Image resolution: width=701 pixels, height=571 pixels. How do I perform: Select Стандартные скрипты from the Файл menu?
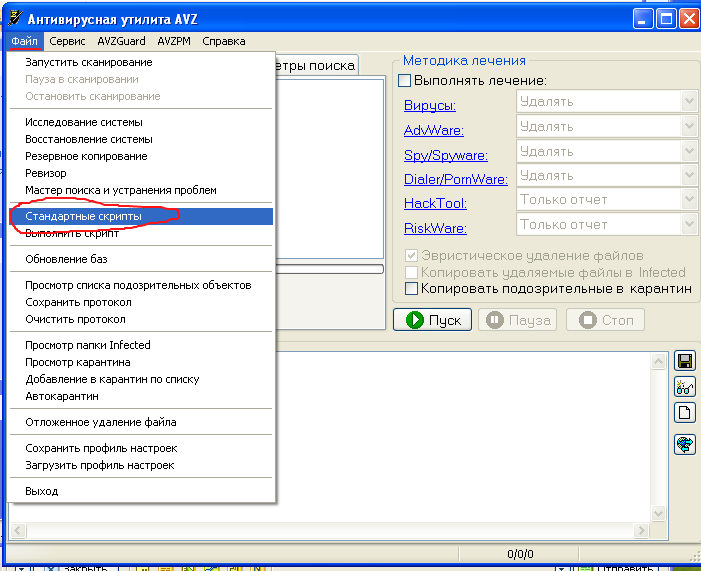point(83,216)
